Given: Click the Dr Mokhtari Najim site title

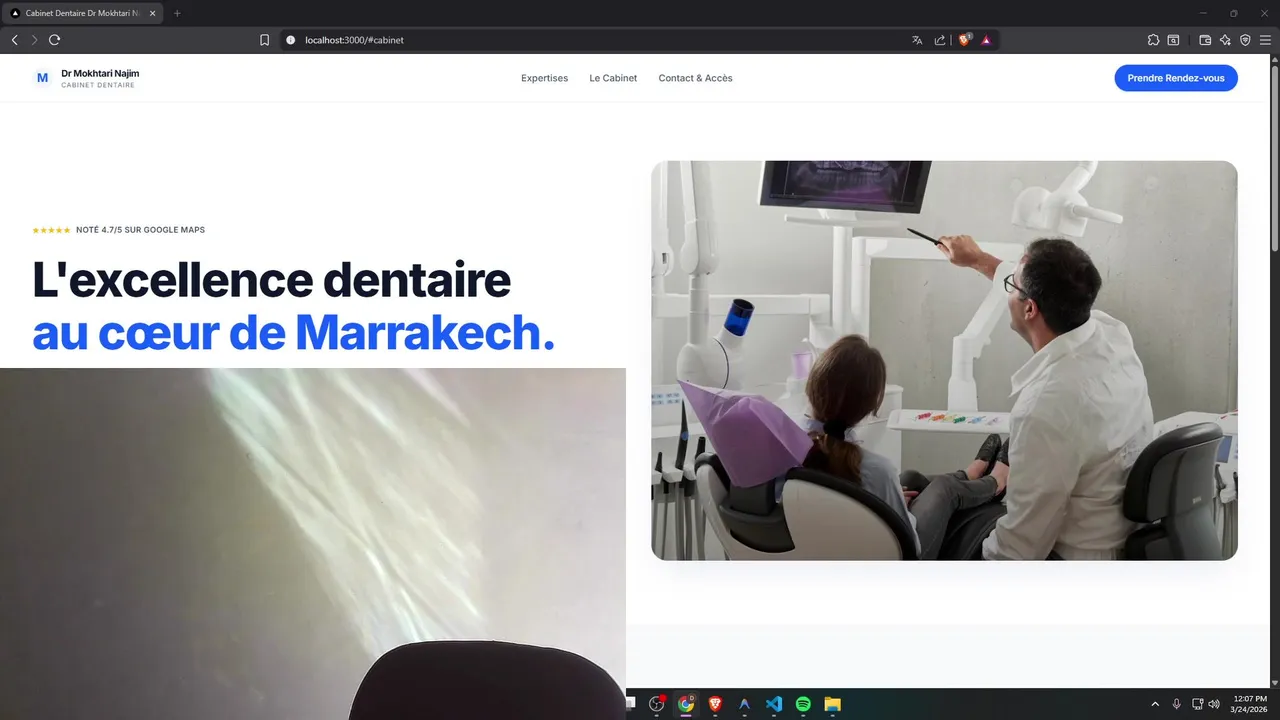Looking at the screenshot, I should click(x=100, y=74).
